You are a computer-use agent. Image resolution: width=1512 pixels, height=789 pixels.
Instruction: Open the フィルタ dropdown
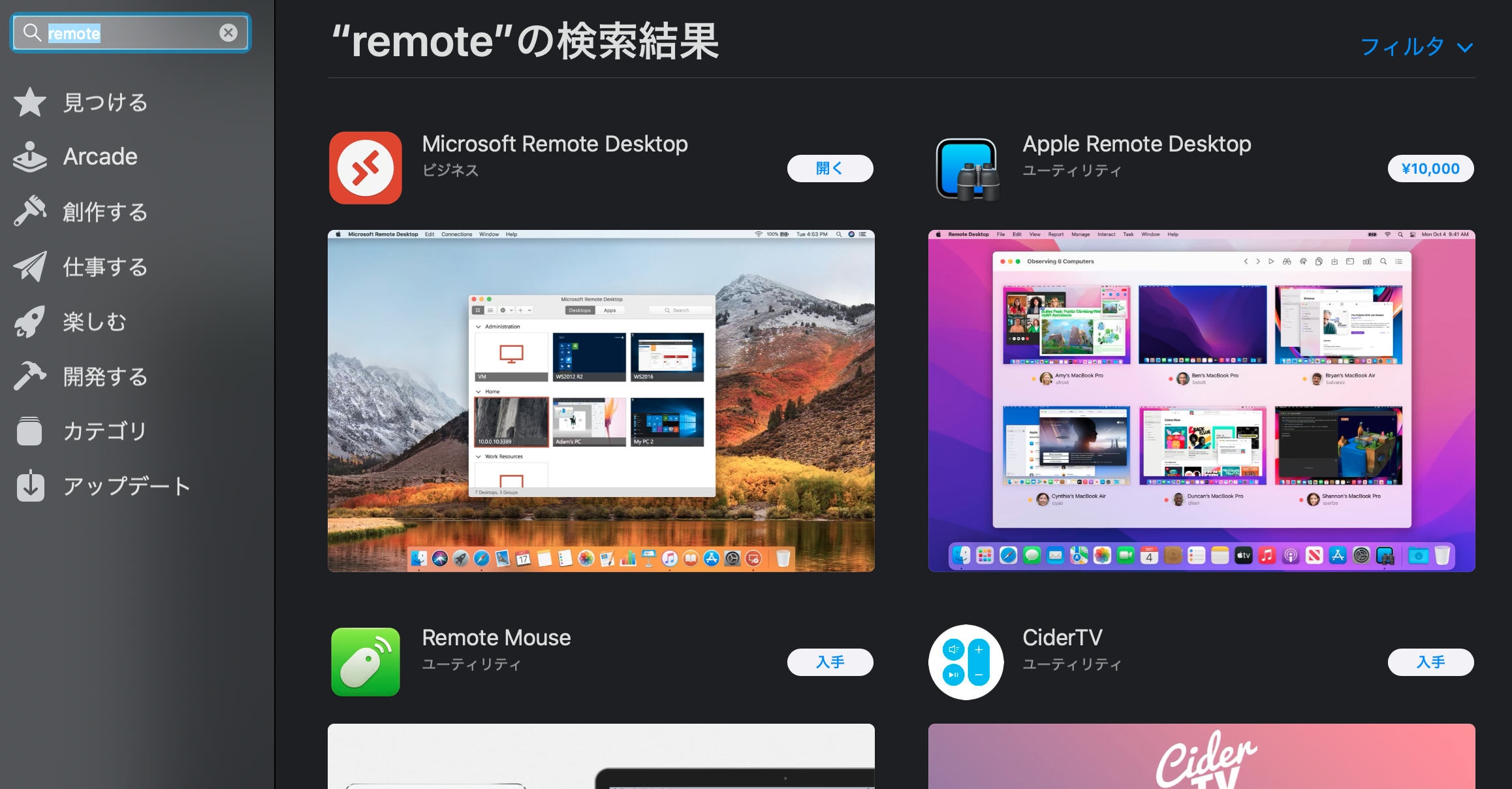1417,47
